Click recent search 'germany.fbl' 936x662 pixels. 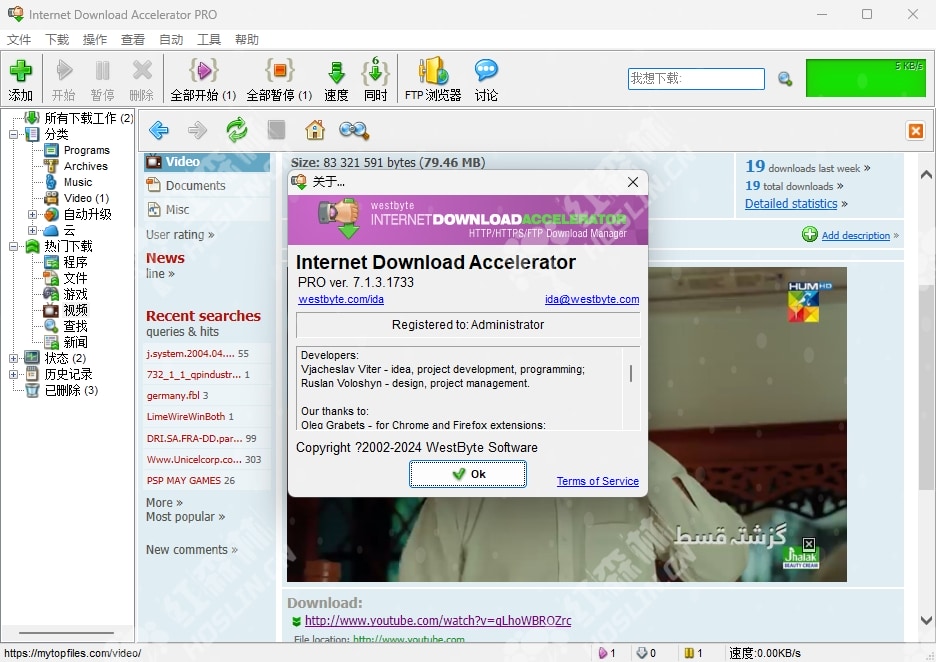(x=173, y=395)
